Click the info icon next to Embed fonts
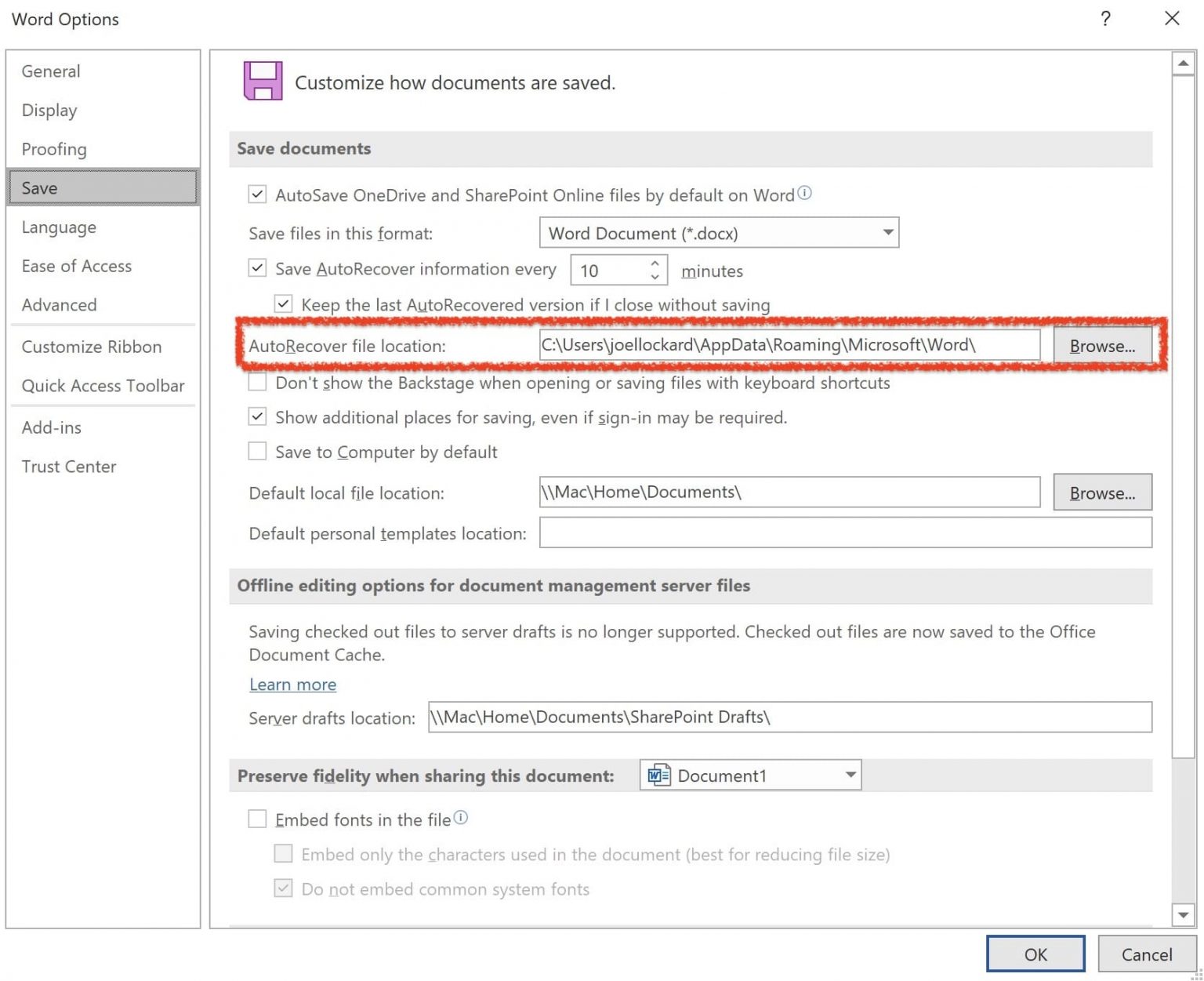The image size is (1204, 981). tap(462, 817)
